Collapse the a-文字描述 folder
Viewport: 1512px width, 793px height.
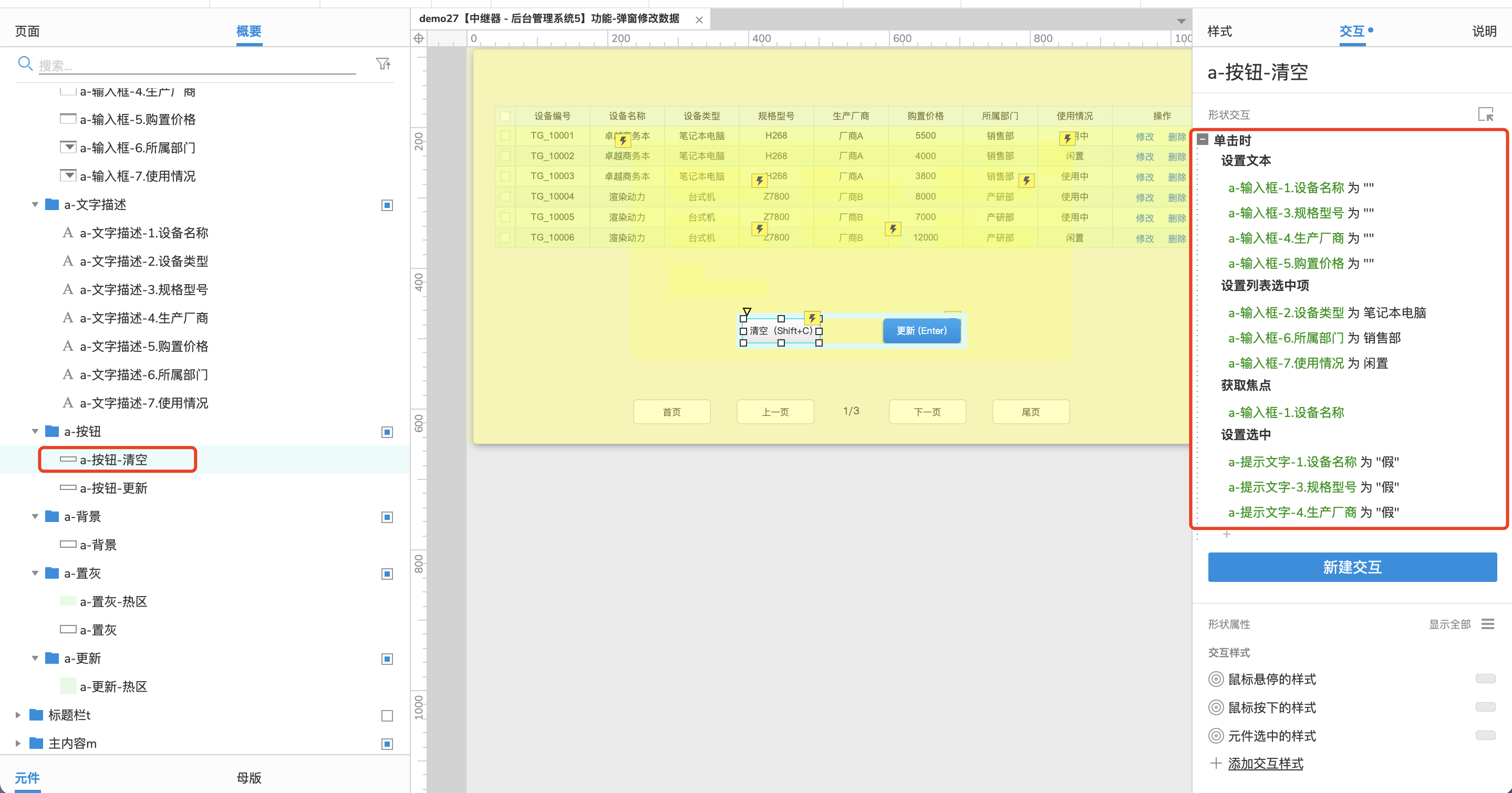point(35,205)
